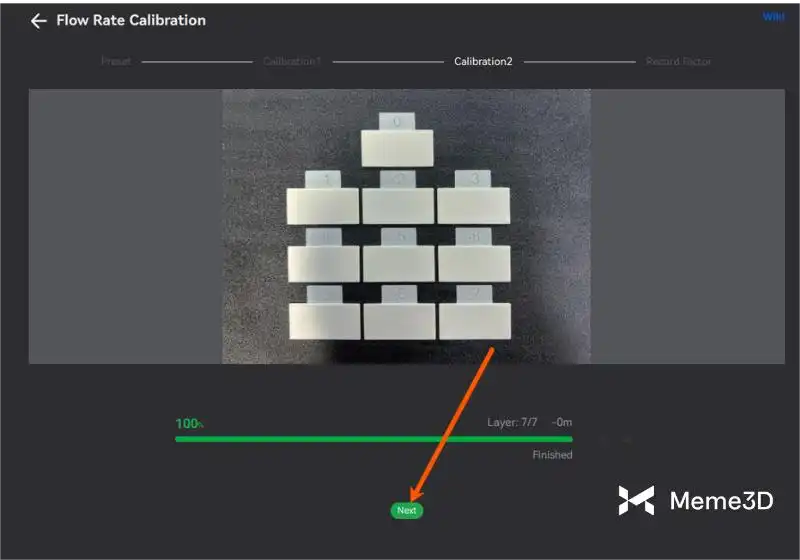This screenshot has width=800, height=560.
Task: Click the 100% progress label
Action: coord(189,424)
